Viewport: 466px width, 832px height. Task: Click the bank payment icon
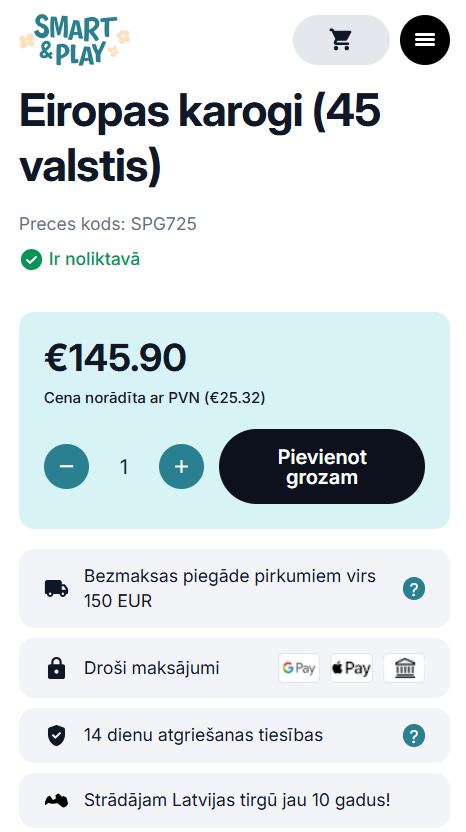pyautogui.click(x=404, y=668)
